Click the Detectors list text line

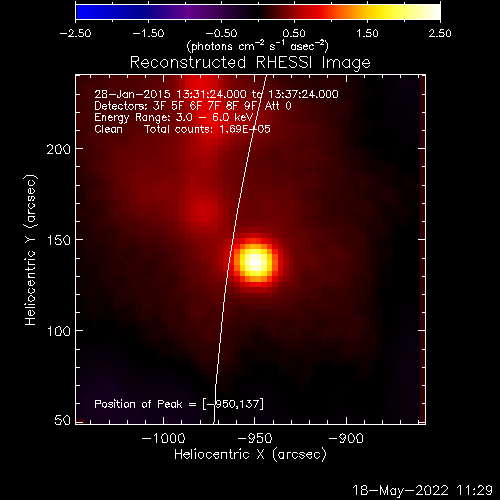tap(193, 106)
